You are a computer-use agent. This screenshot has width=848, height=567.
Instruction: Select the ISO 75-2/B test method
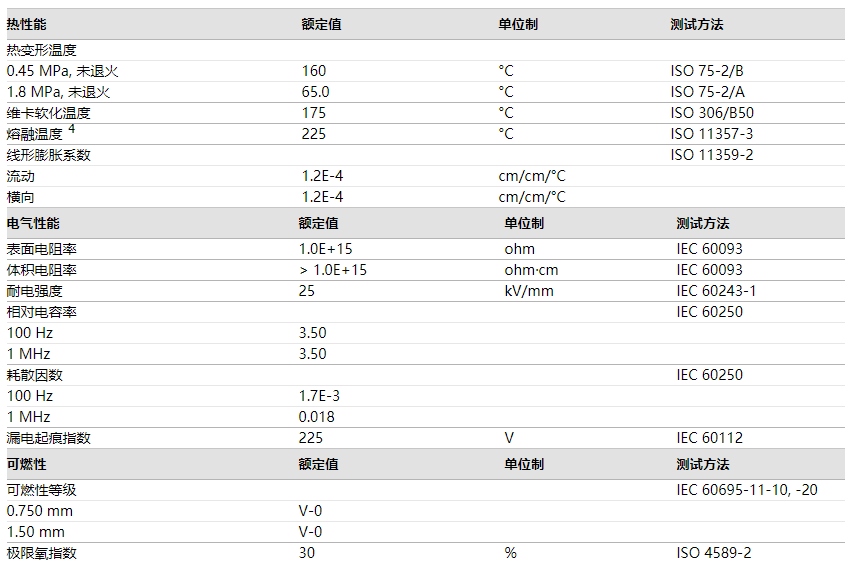click(x=707, y=71)
